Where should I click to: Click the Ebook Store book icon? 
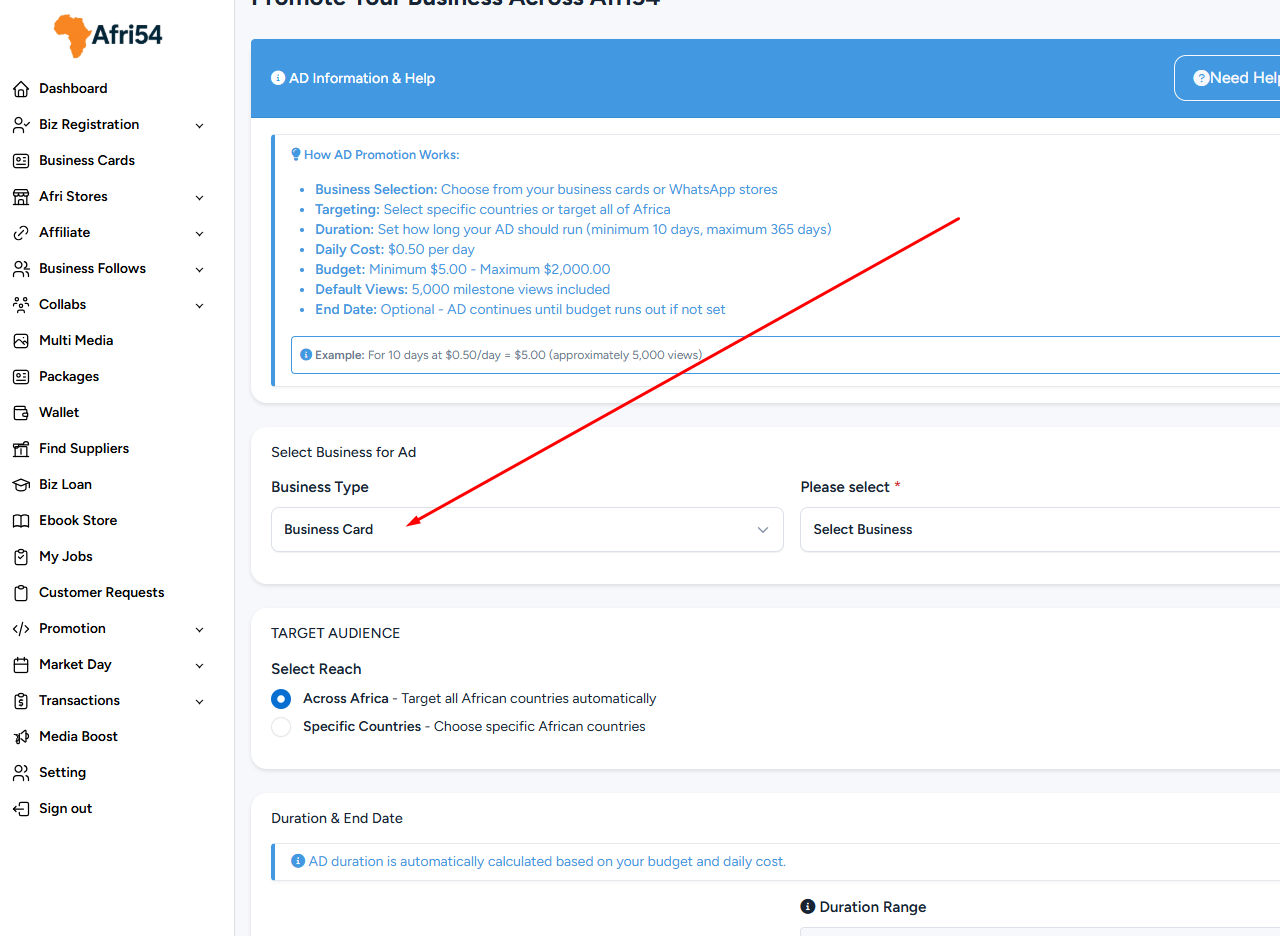click(21, 521)
